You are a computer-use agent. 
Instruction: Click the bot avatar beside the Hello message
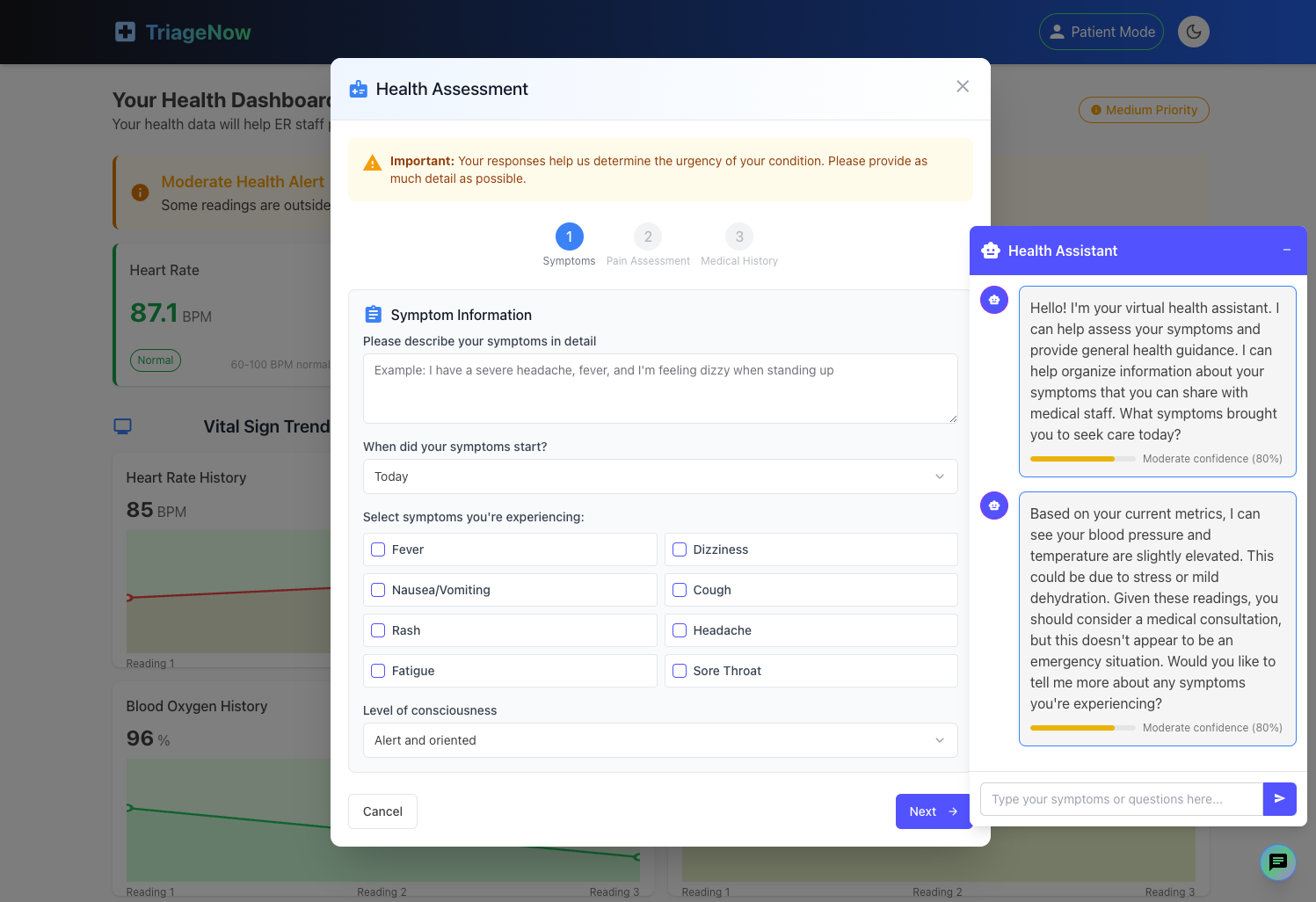click(994, 300)
